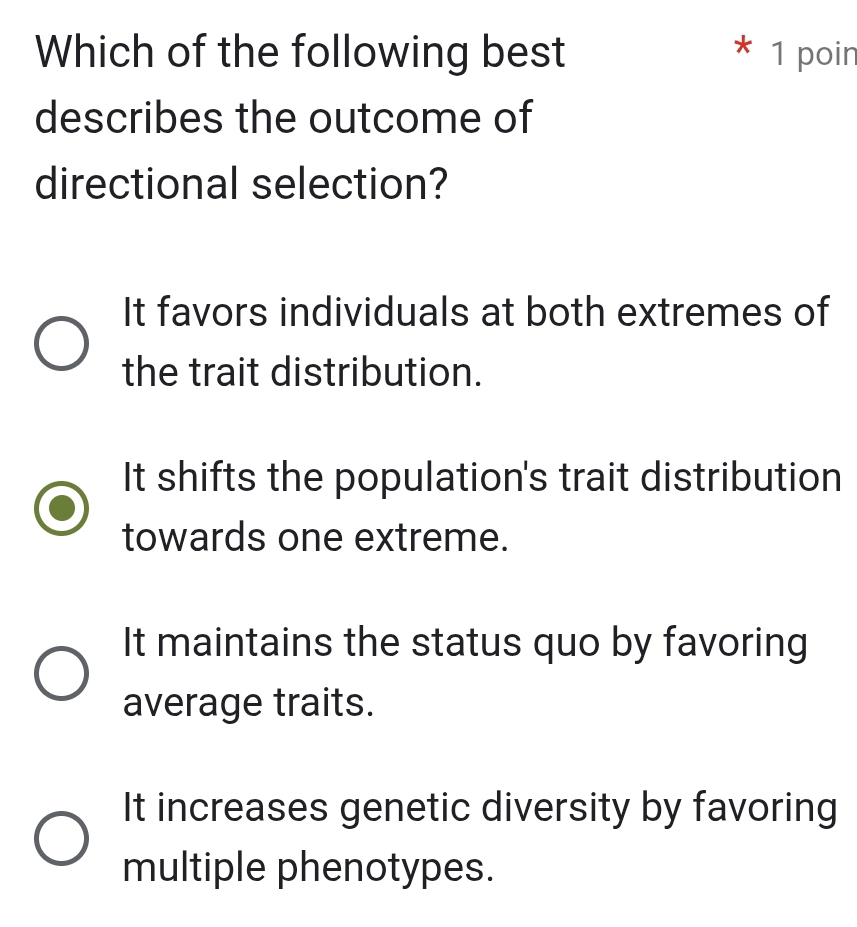Select the 'shifts towards one extreme' radio button
The image size is (857, 927).
tap(62, 507)
